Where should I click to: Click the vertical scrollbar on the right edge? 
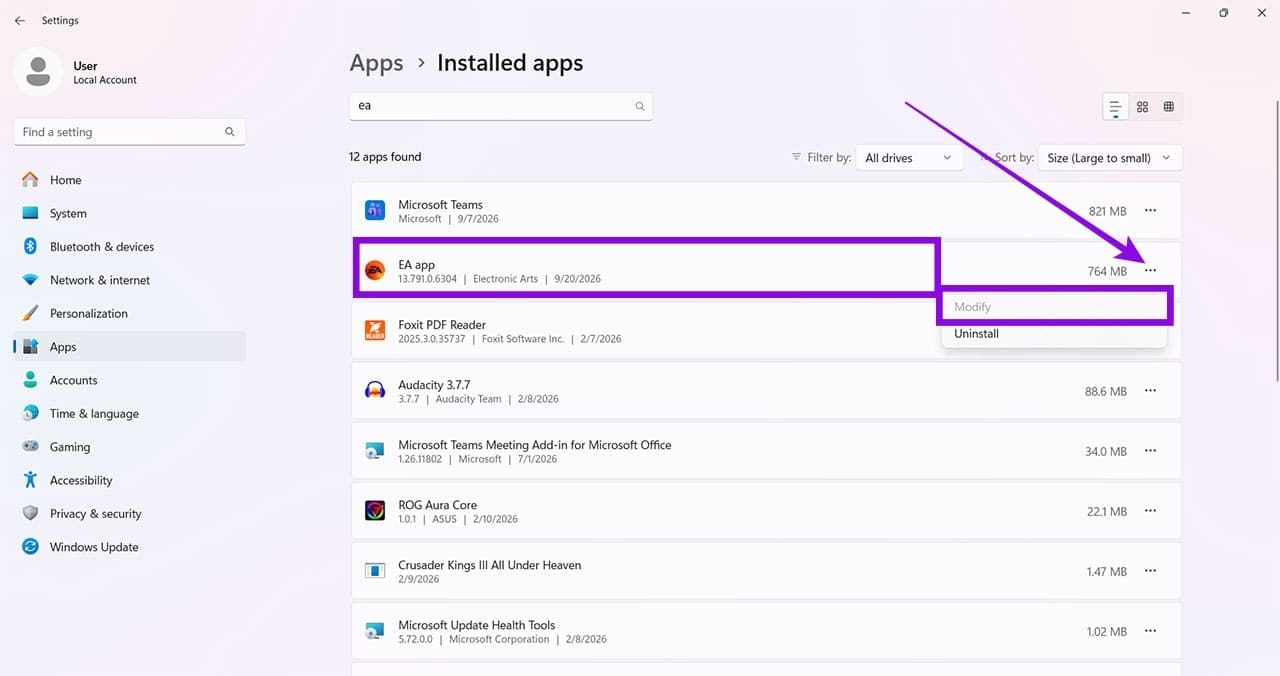pyautogui.click(x=1276, y=240)
